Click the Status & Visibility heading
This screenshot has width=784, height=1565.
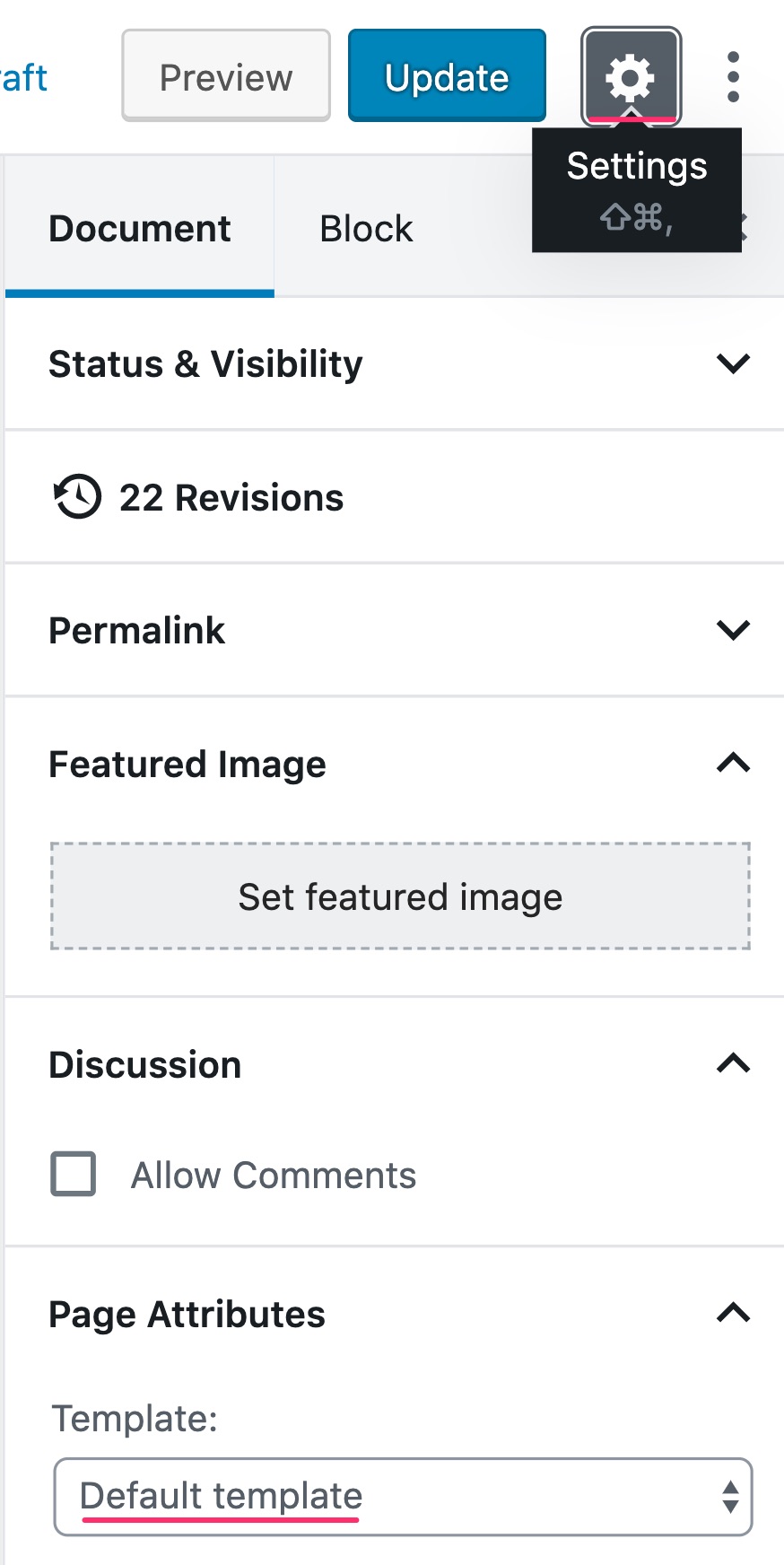tap(205, 363)
